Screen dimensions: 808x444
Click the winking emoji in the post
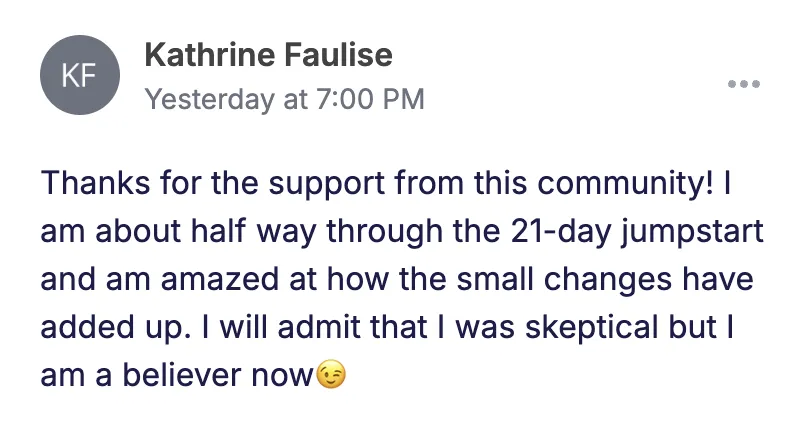[x=330, y=377]
